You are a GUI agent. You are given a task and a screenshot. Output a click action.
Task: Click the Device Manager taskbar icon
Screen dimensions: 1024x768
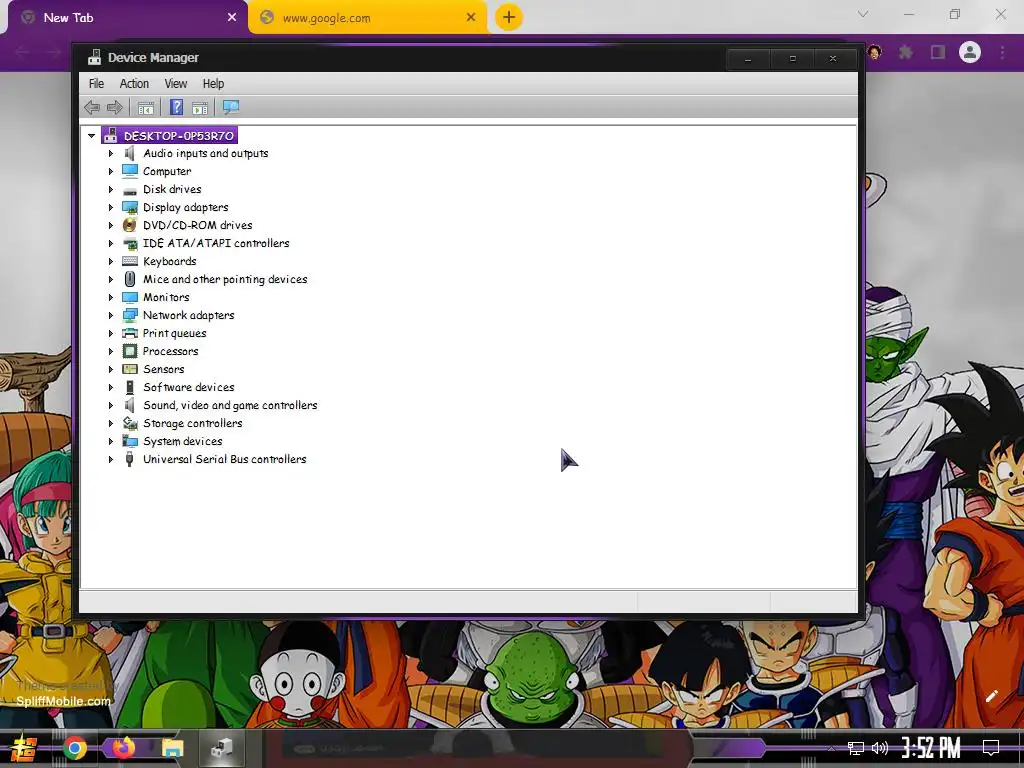pos(221,748)
